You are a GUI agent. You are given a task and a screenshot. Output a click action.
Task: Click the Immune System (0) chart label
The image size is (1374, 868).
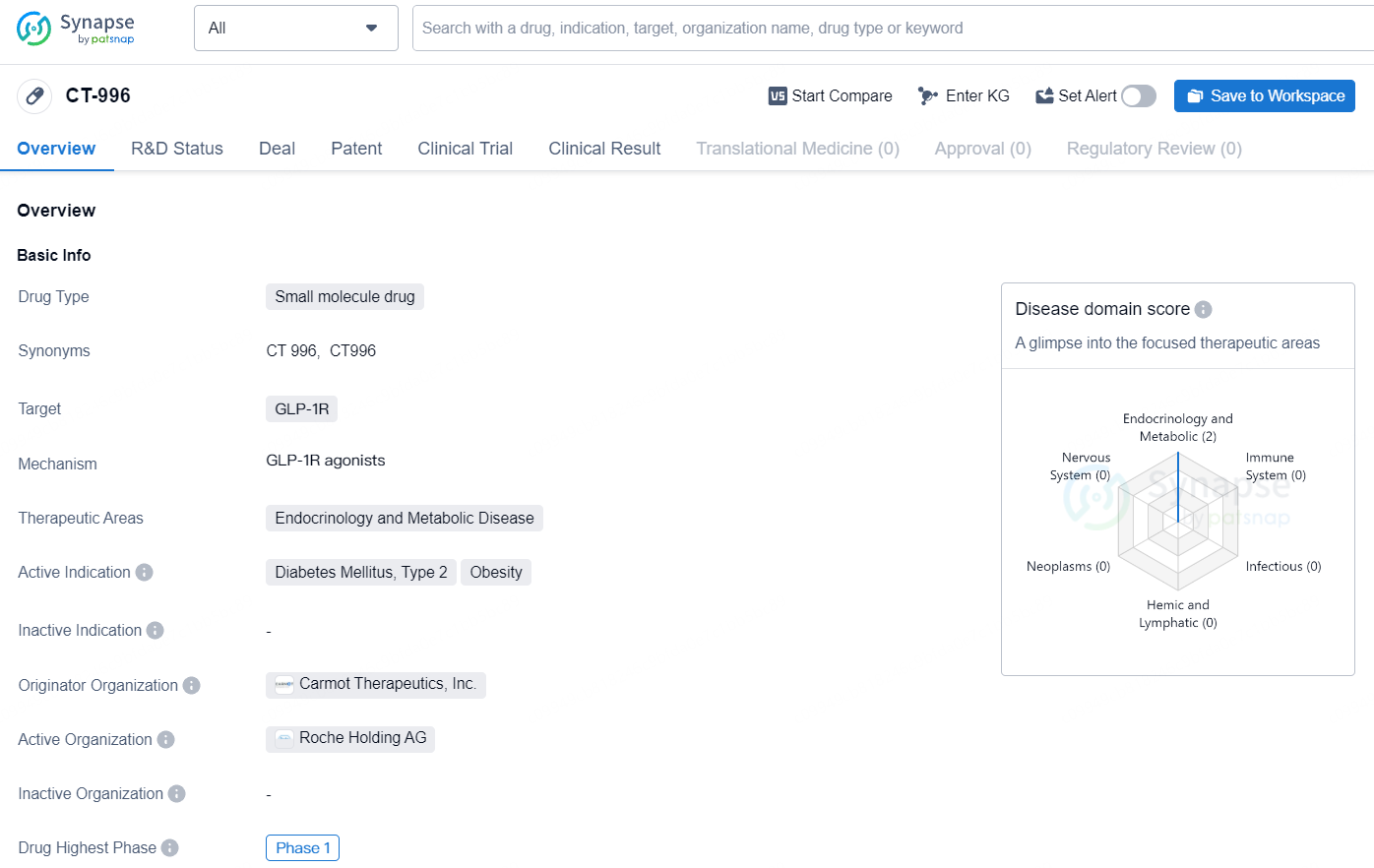click(1276, 466)
